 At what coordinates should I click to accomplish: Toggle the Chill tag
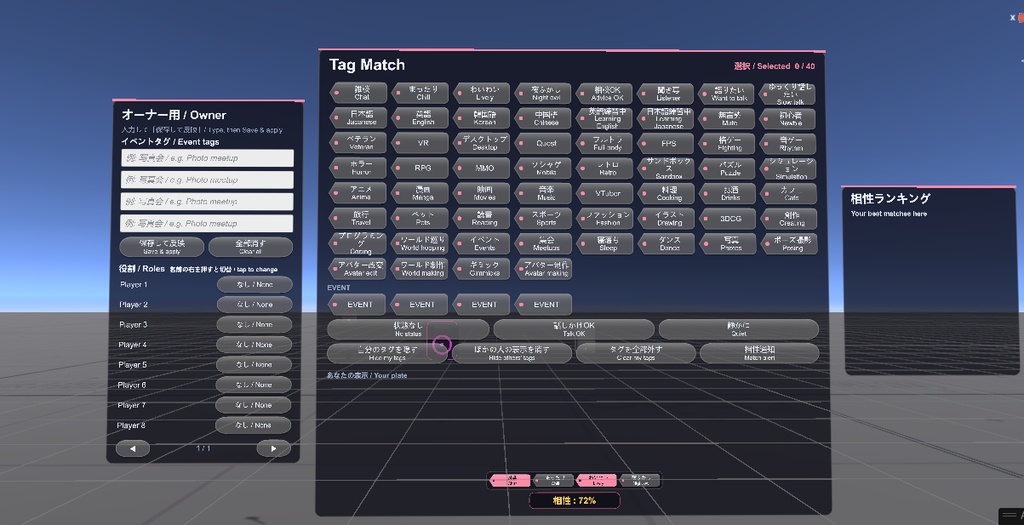(420, 93)
